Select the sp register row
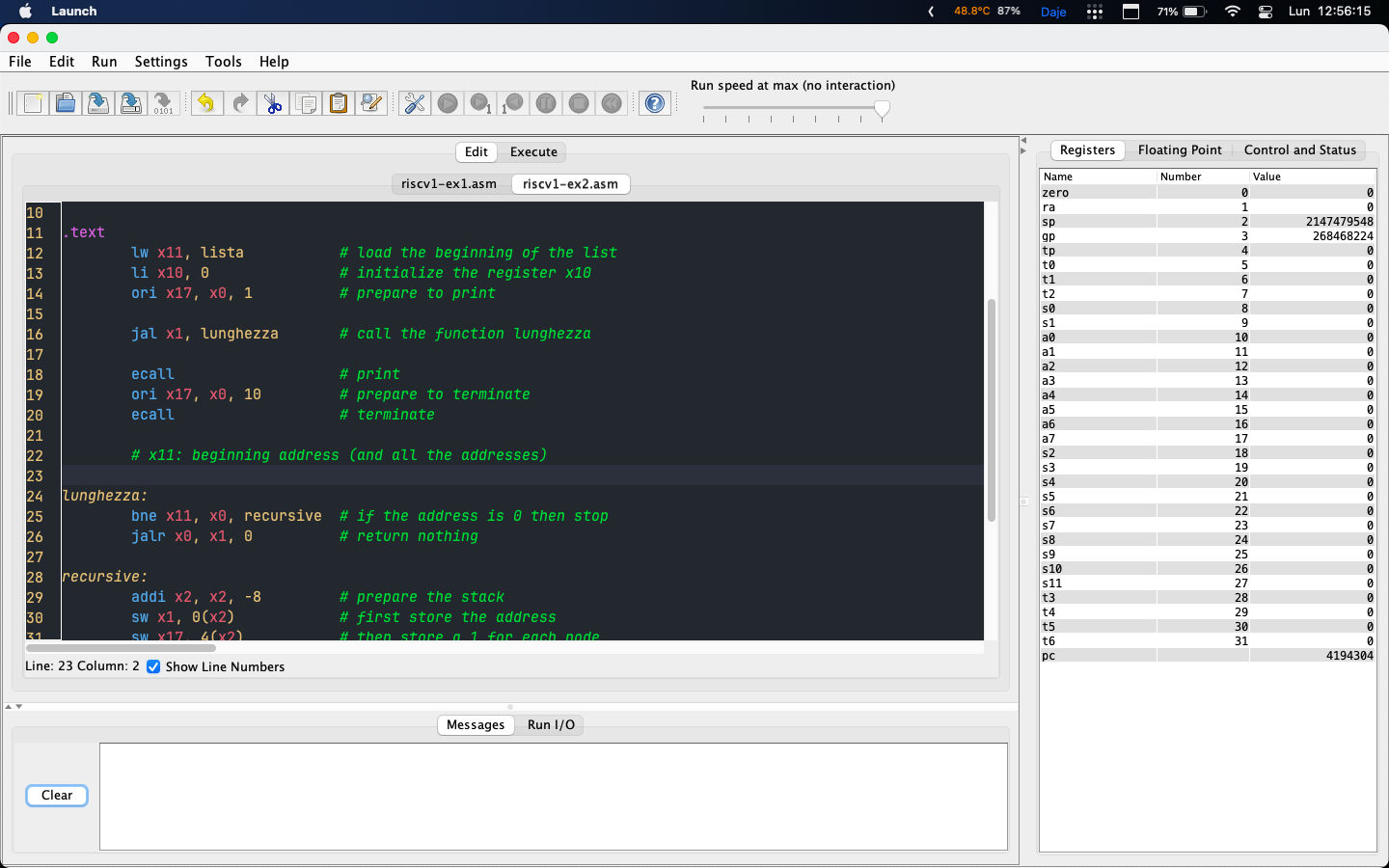1389x868 pixels. (x=1208, y=222)
